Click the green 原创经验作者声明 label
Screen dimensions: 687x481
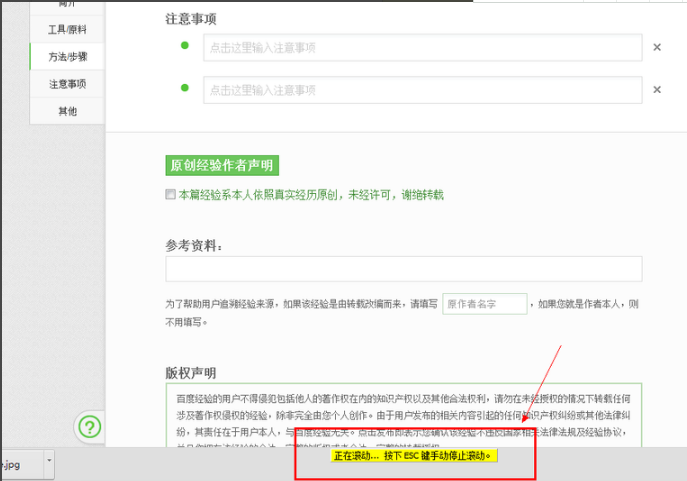point(221,166)
